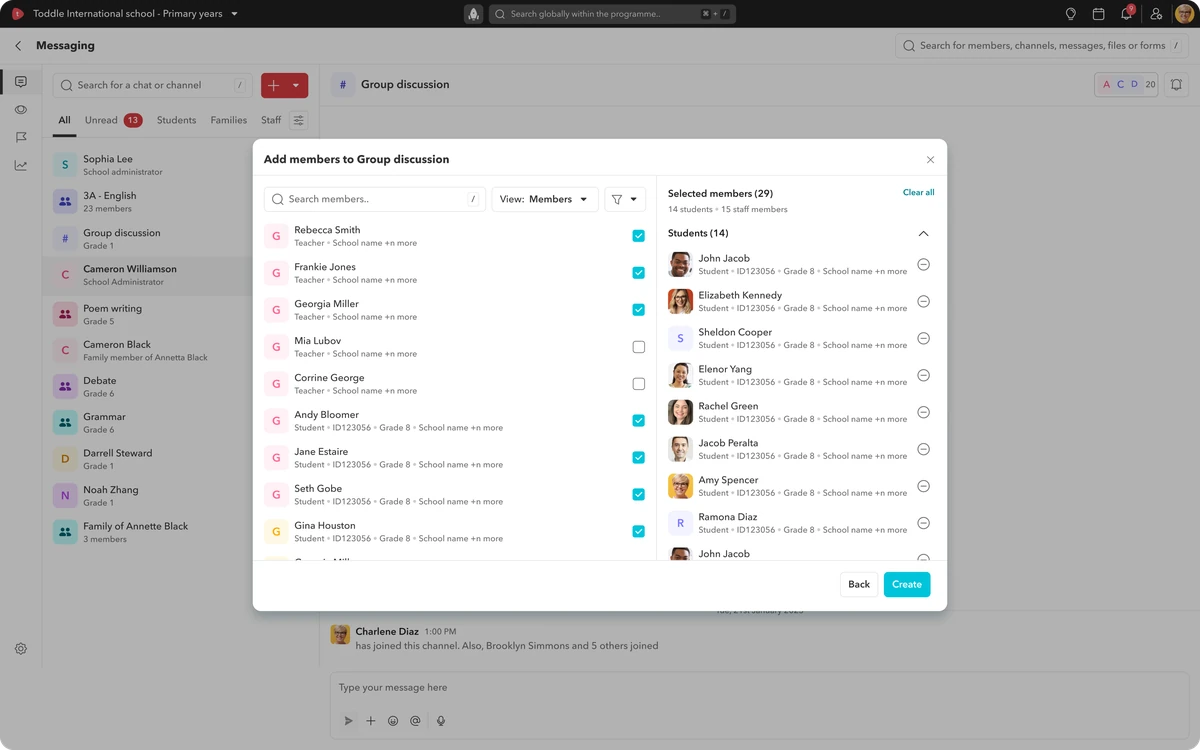Open notifications bell in top bar
Screen dimensions: 1200x750
click(x=1126, y=14)
